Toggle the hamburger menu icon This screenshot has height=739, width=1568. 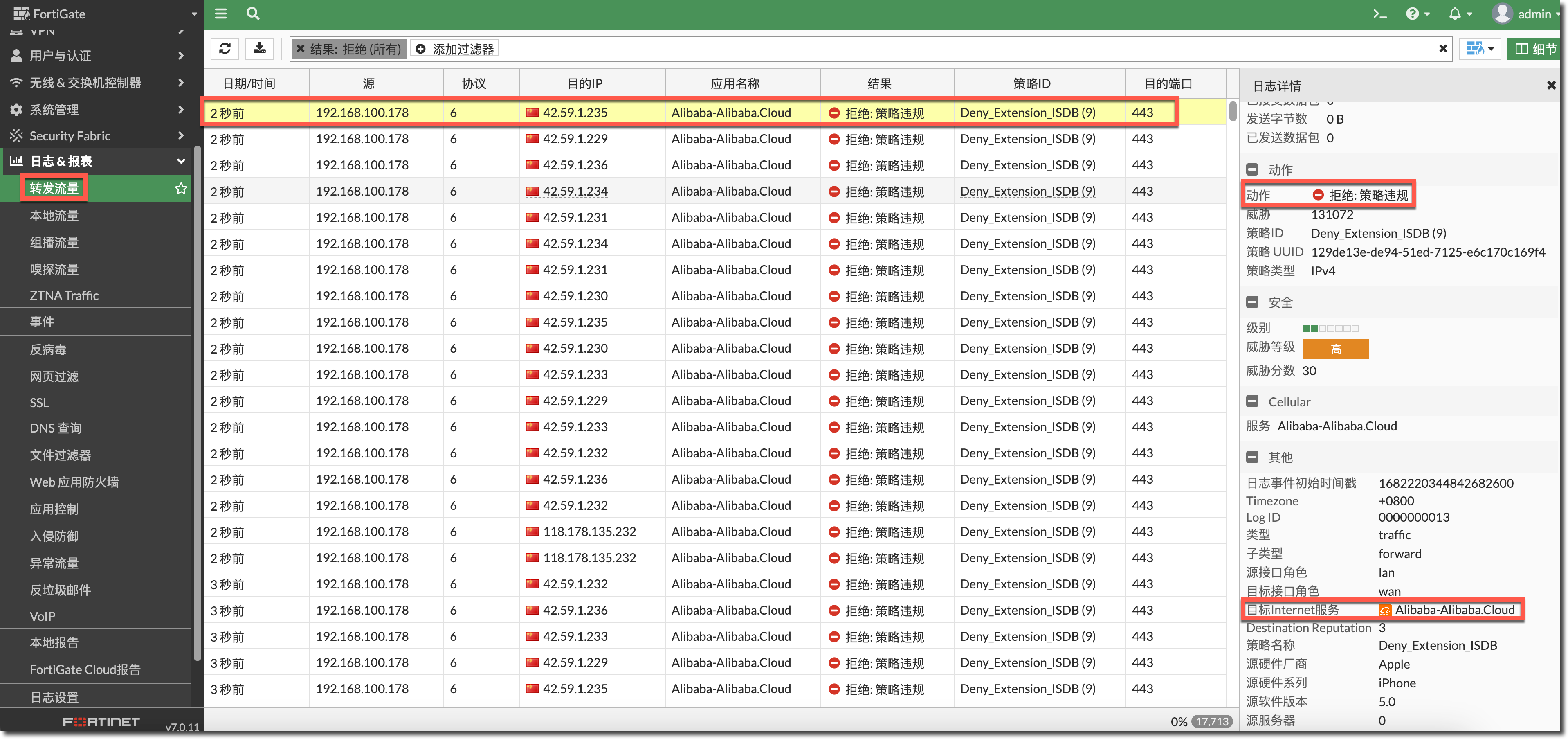pos(221,14)
